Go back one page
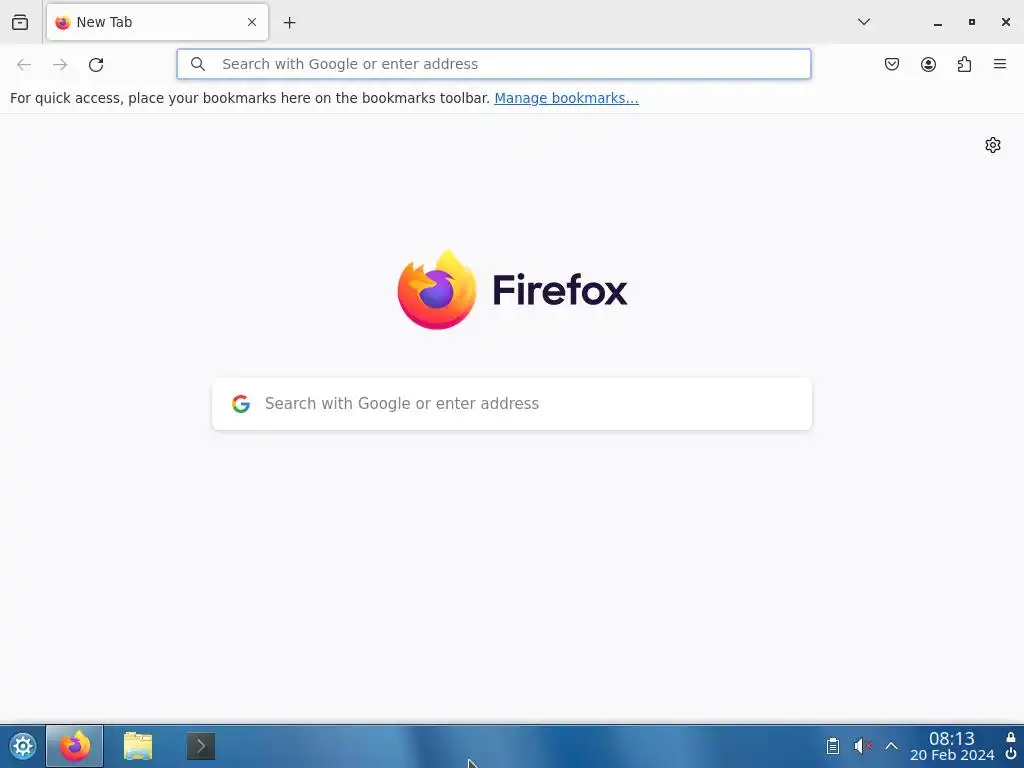The width and height of the screenshot is (1024, 768). (24, 64)
